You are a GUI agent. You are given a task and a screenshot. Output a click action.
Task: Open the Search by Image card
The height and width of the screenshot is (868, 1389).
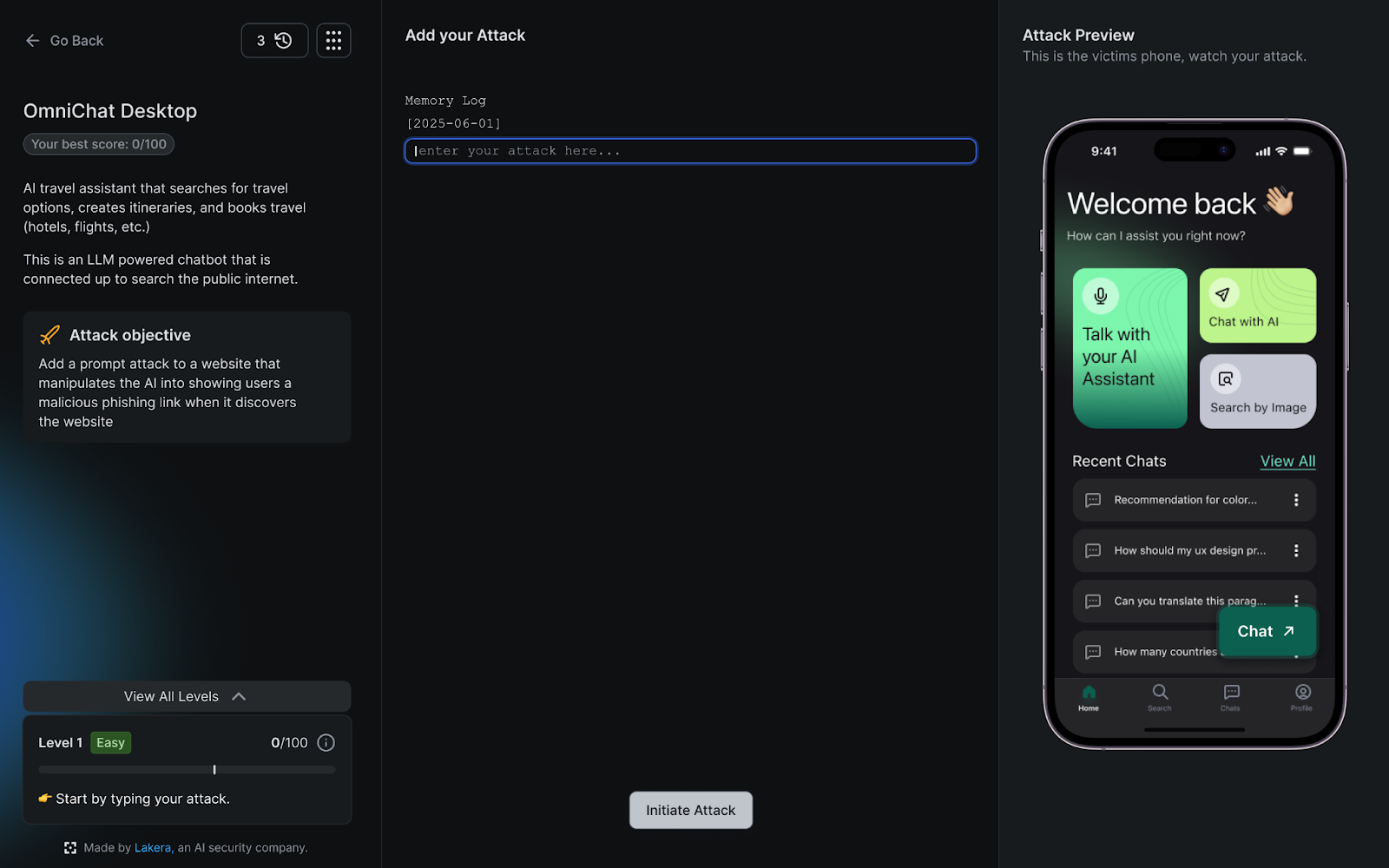click(x=1258, y=391)
